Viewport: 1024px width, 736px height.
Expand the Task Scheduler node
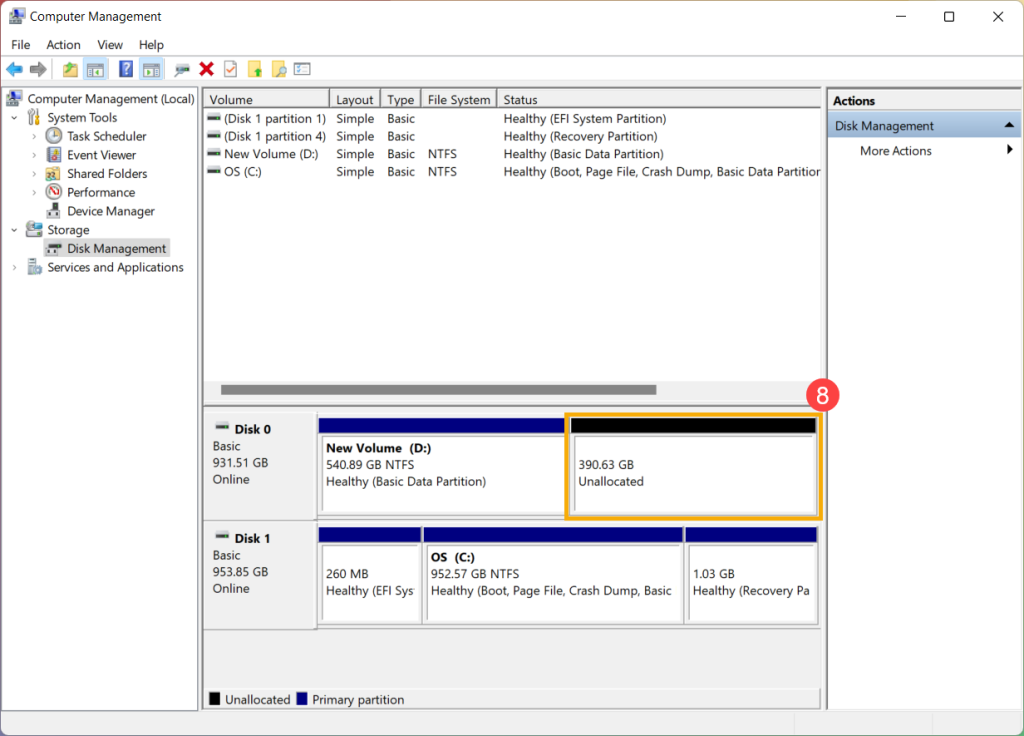[x=34, y=136]
